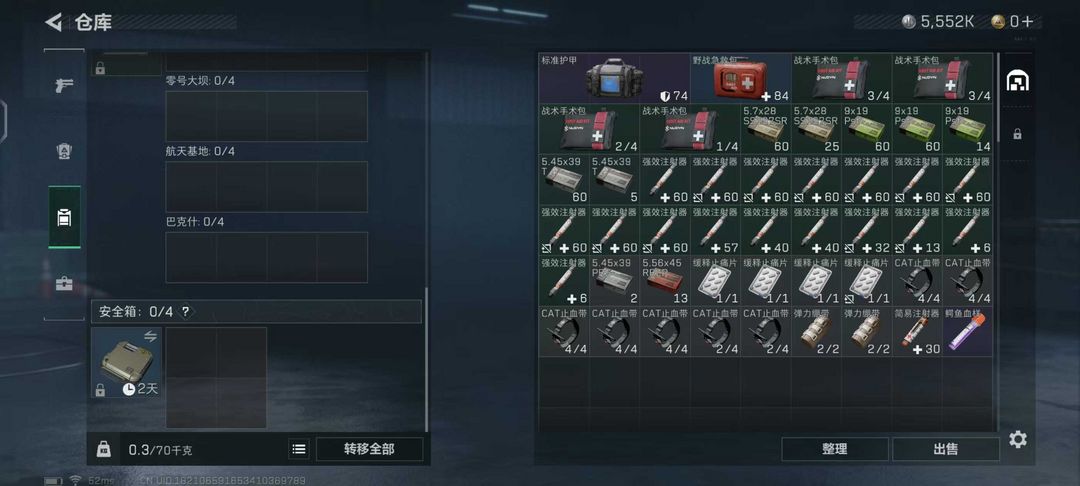
Task: Click the 整理 sort button
Action: point(835,449)
